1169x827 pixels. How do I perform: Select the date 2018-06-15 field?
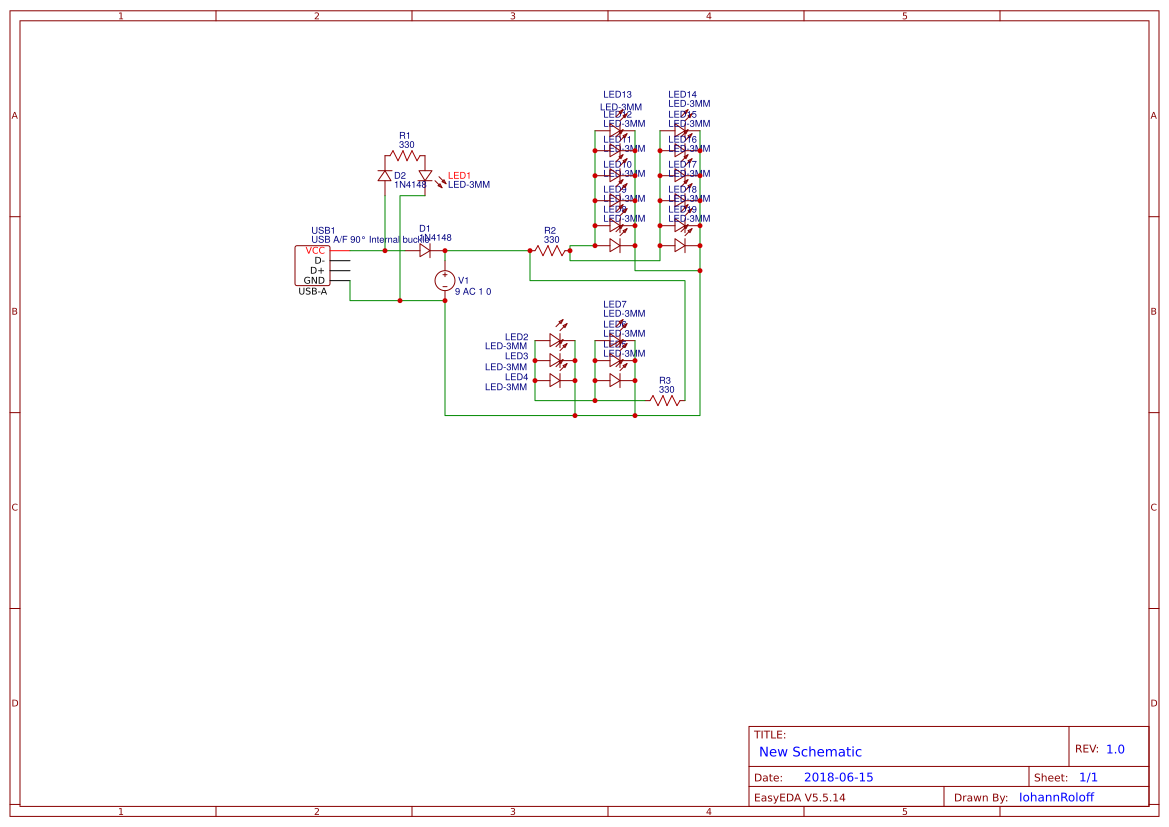point(838,777)
